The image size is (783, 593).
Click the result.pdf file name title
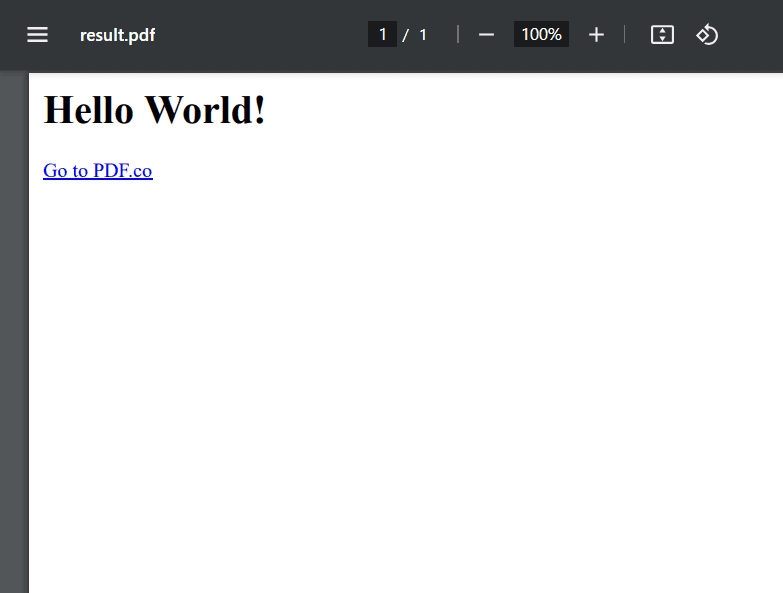pyautogui.click(x=117, y=36)
